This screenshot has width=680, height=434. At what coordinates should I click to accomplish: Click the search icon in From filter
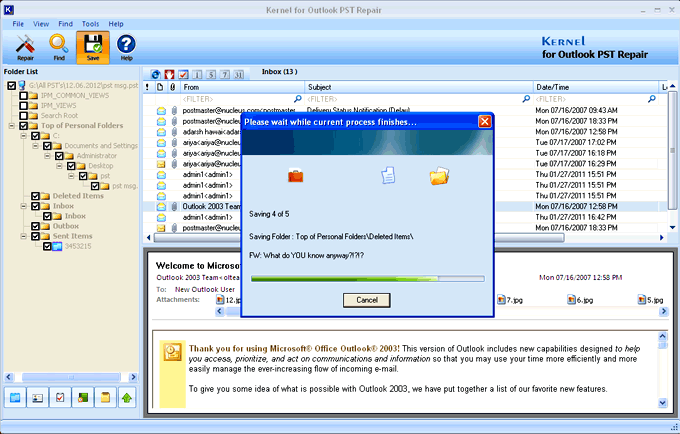[298, 99]
